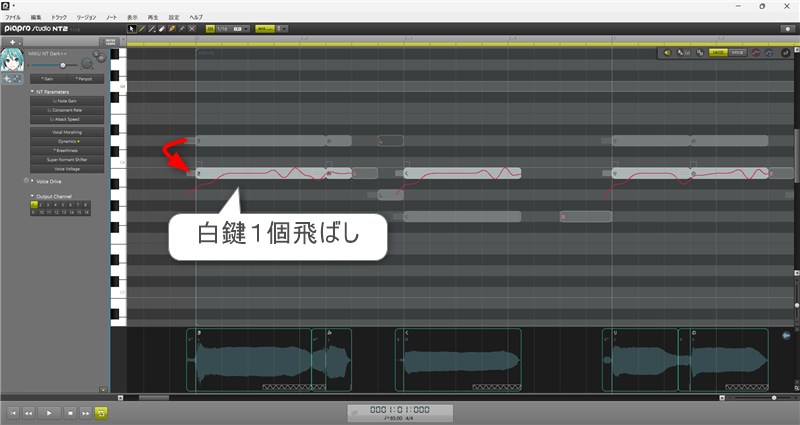Select the Vocal Morphing parameter
Screen dimensions: 800x425
coord(67,132)
